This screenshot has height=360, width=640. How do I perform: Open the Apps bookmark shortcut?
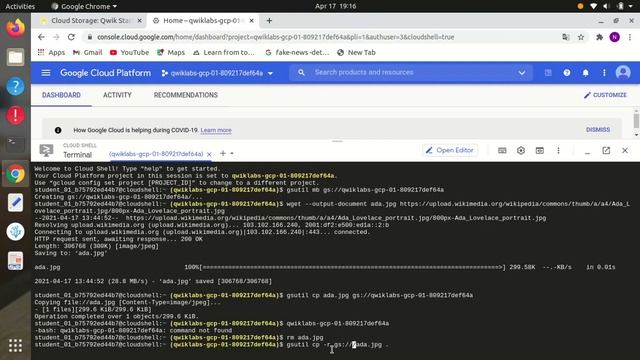51,52
